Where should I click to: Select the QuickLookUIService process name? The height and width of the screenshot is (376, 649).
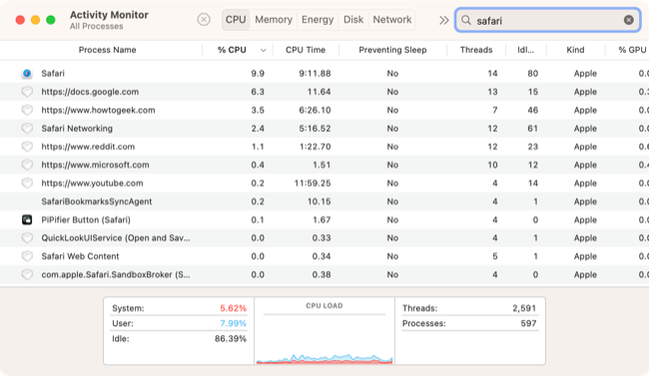[115, 238]
